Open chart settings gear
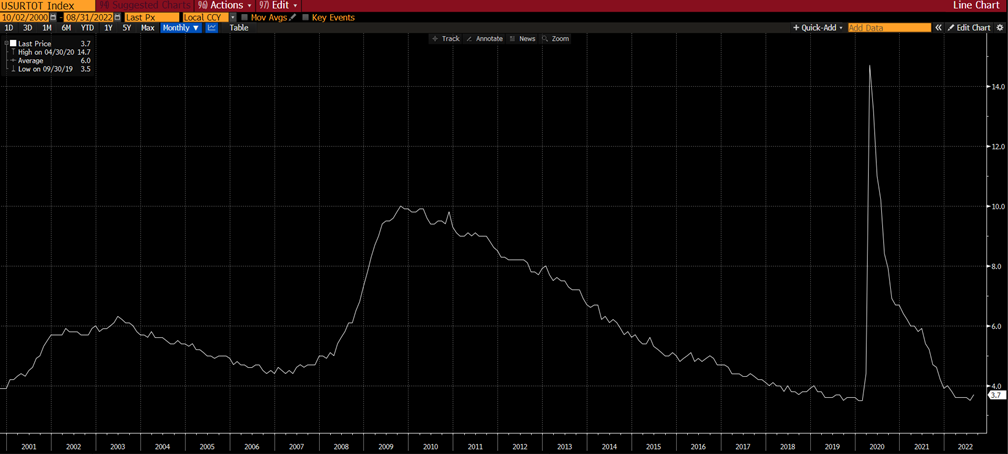 coord(1000,28)
